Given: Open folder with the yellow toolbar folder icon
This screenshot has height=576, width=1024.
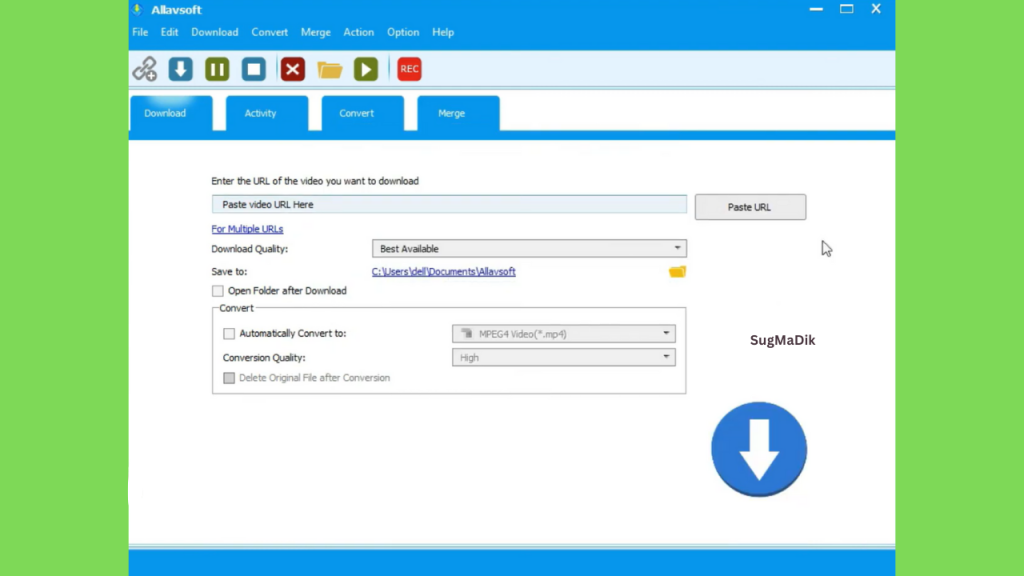Looking at the screenshot, I should pyautogui.click(x=329, y=69).
